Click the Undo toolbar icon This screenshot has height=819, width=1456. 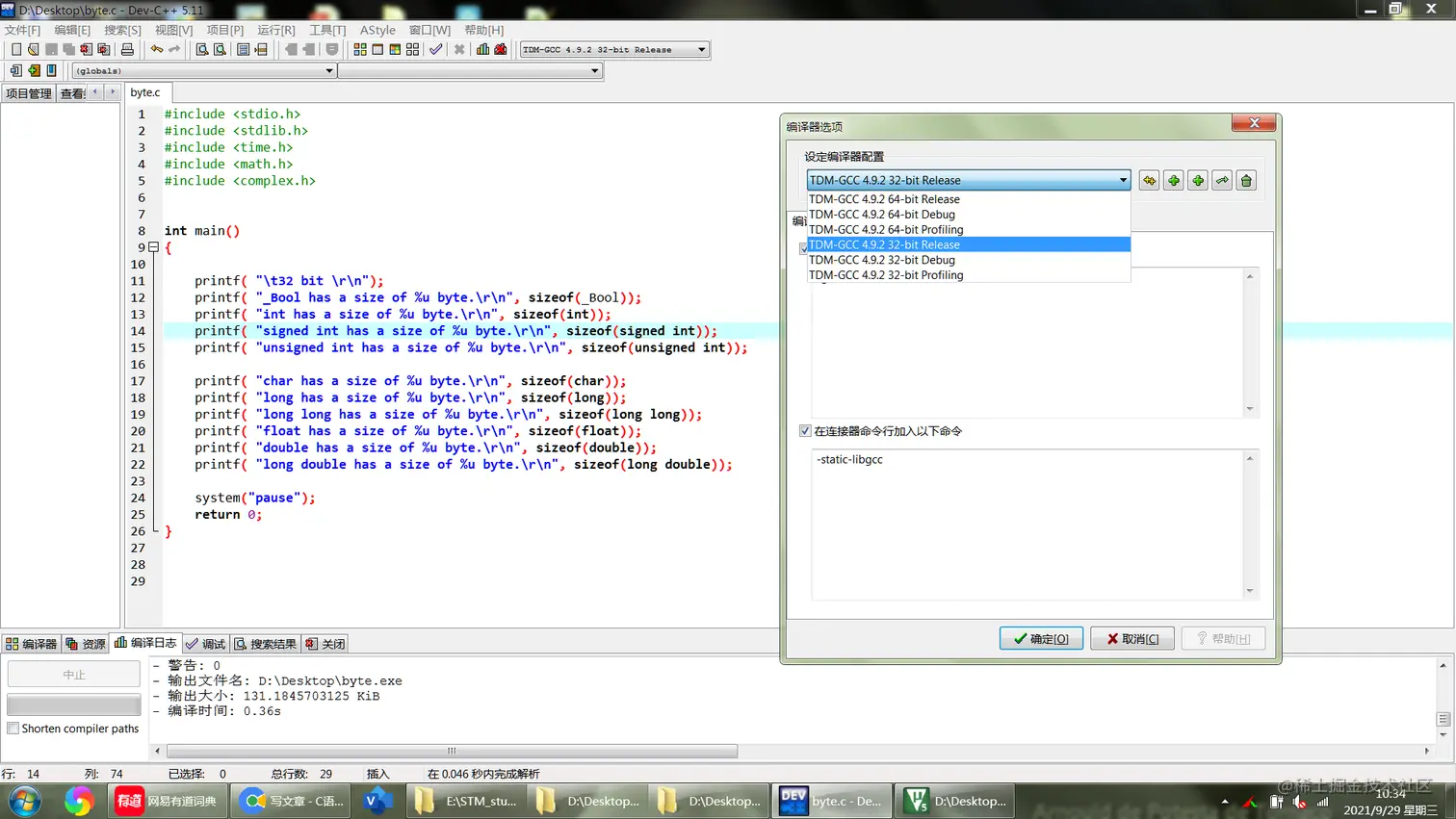[x=157, y=49]
